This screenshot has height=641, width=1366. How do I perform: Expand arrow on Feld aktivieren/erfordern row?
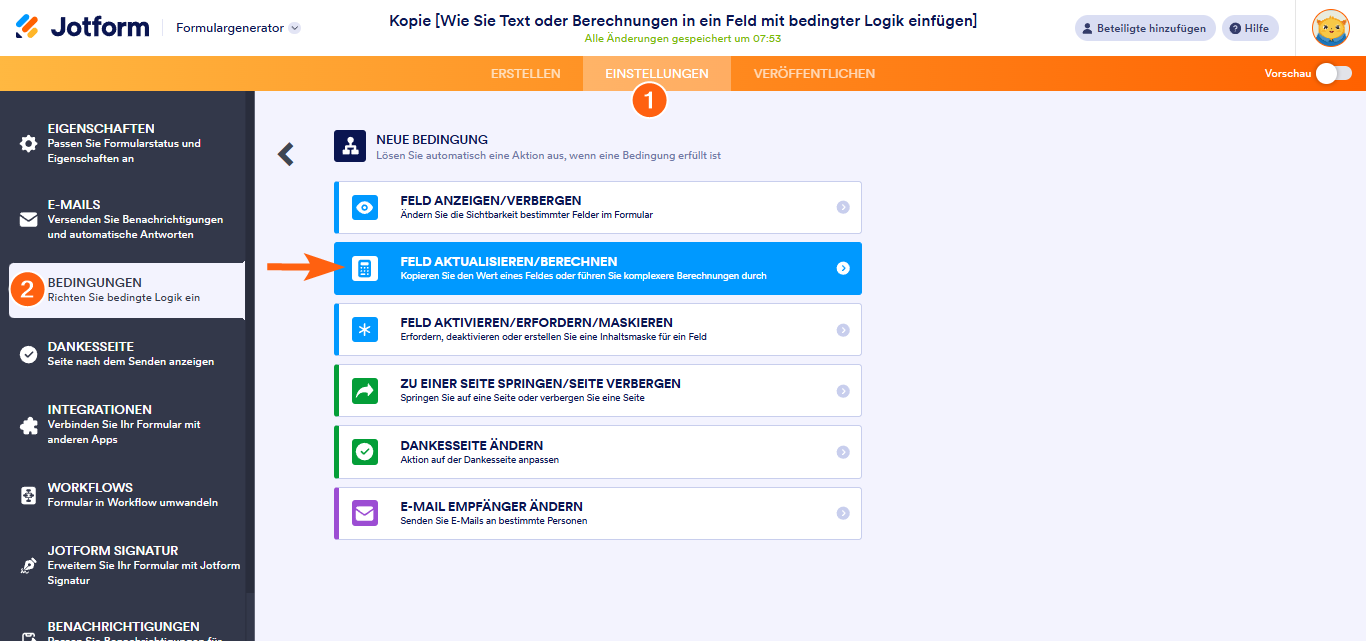843,330
